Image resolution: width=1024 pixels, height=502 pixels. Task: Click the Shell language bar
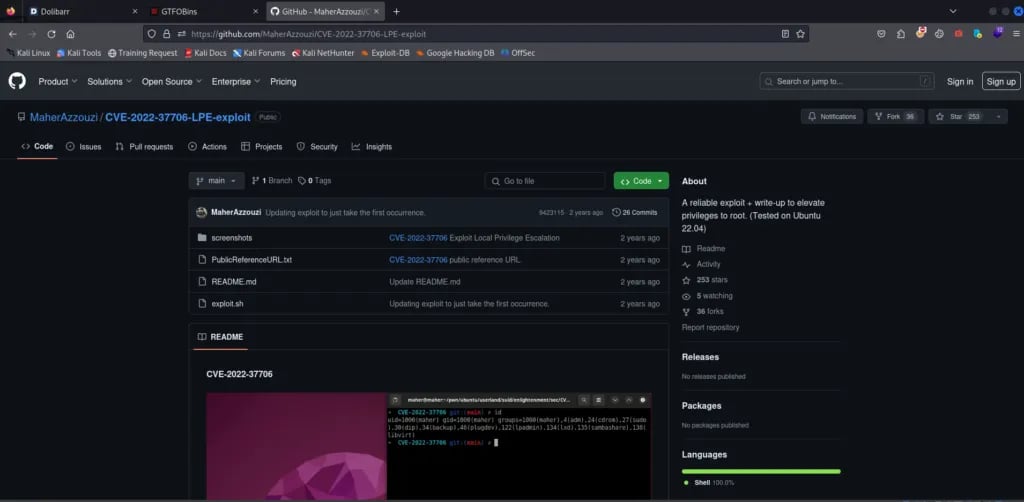(x=761, y=471)
